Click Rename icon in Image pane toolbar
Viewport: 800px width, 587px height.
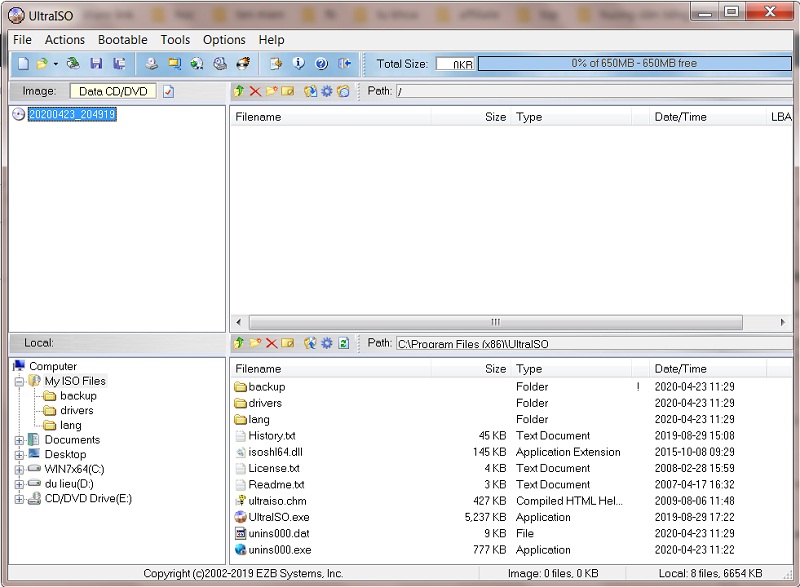288,91
